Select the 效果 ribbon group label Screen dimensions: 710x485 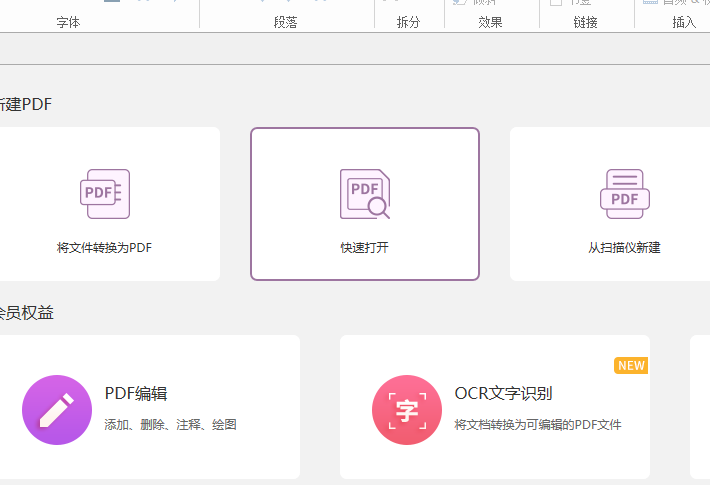(490, 22)
